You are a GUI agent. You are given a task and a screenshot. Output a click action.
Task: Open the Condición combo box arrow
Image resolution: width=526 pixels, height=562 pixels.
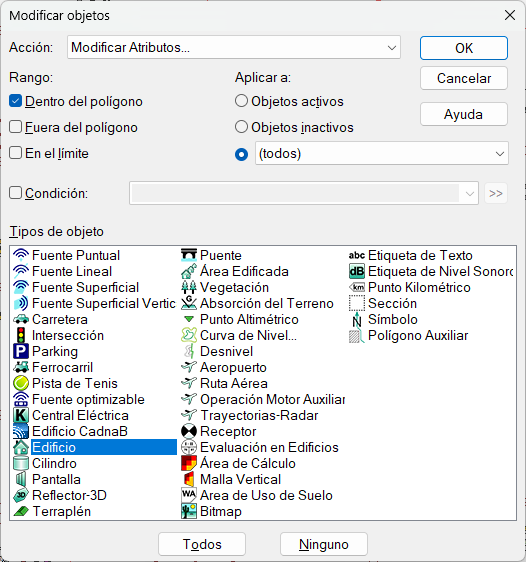[x=469, y=194]
